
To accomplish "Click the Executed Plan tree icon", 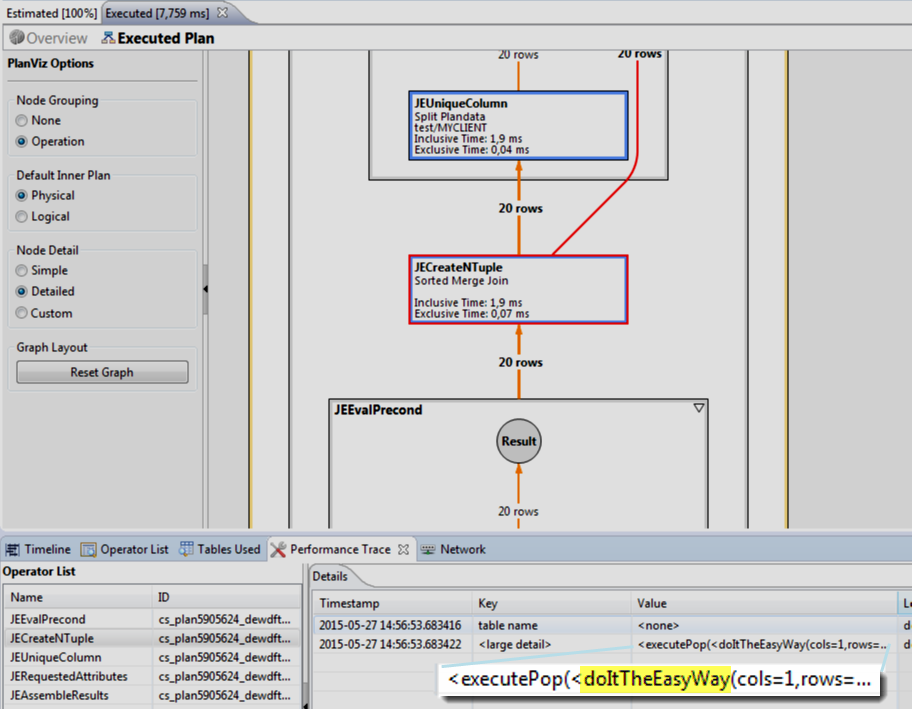I will click(108, 38).
